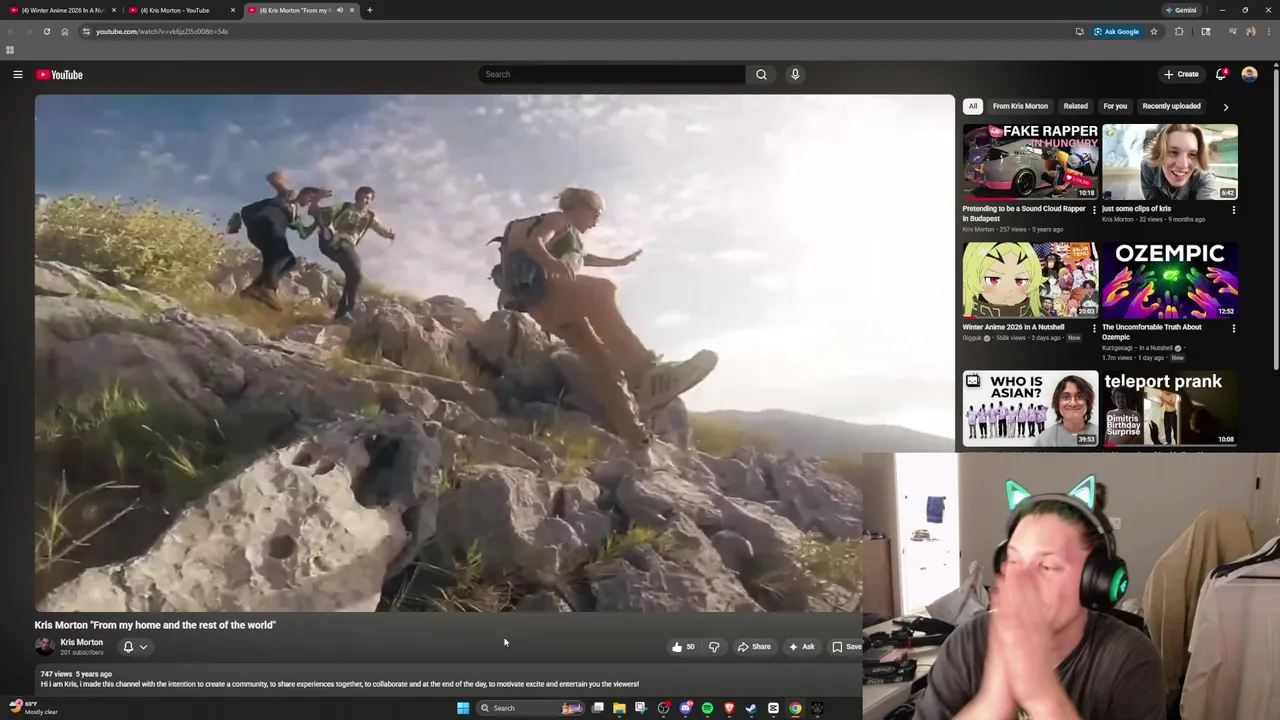Viewport: 1280px width, 720px height.
Task: Open CapCut from the taskbar
Action: 773,708
